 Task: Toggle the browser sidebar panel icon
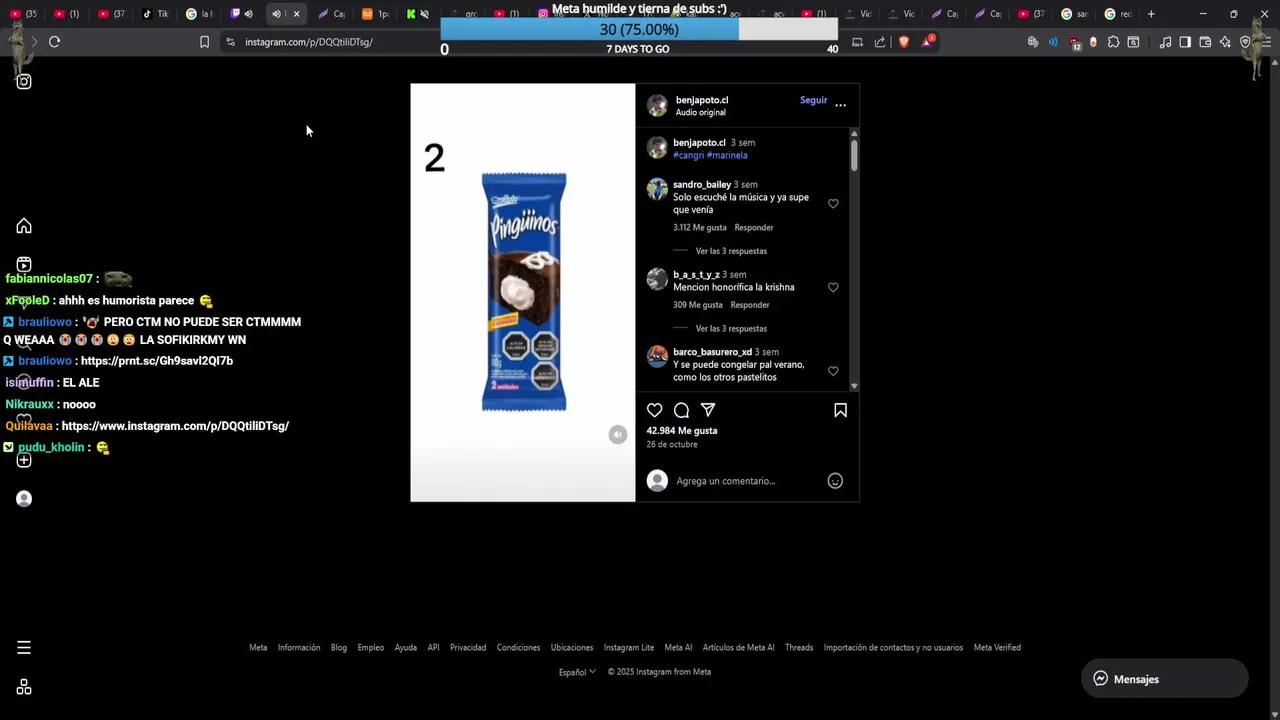(1185, 42)
